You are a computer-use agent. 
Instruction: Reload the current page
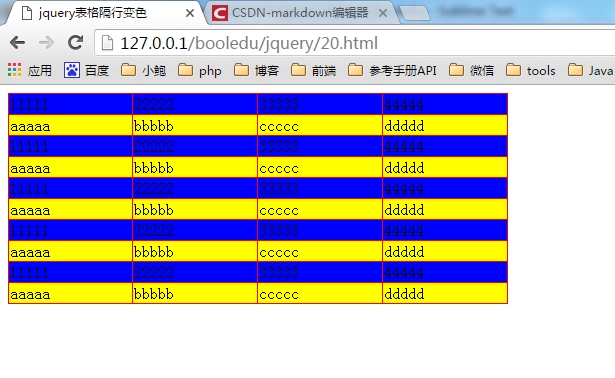(75, 42)
